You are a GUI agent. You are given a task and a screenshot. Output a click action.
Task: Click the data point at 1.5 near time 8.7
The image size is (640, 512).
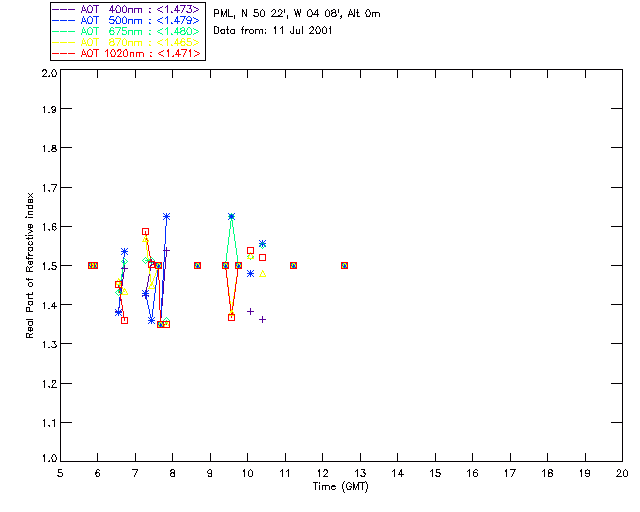(198, 265)
